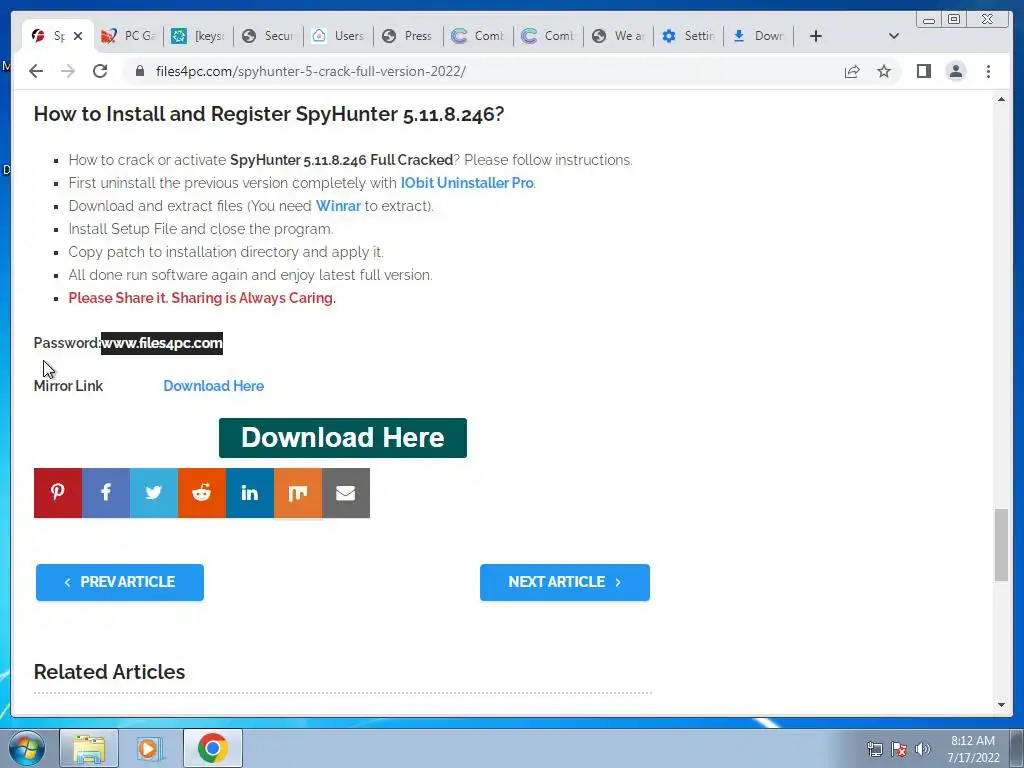
Task: Share article via email icon
Action: [345, 492]
